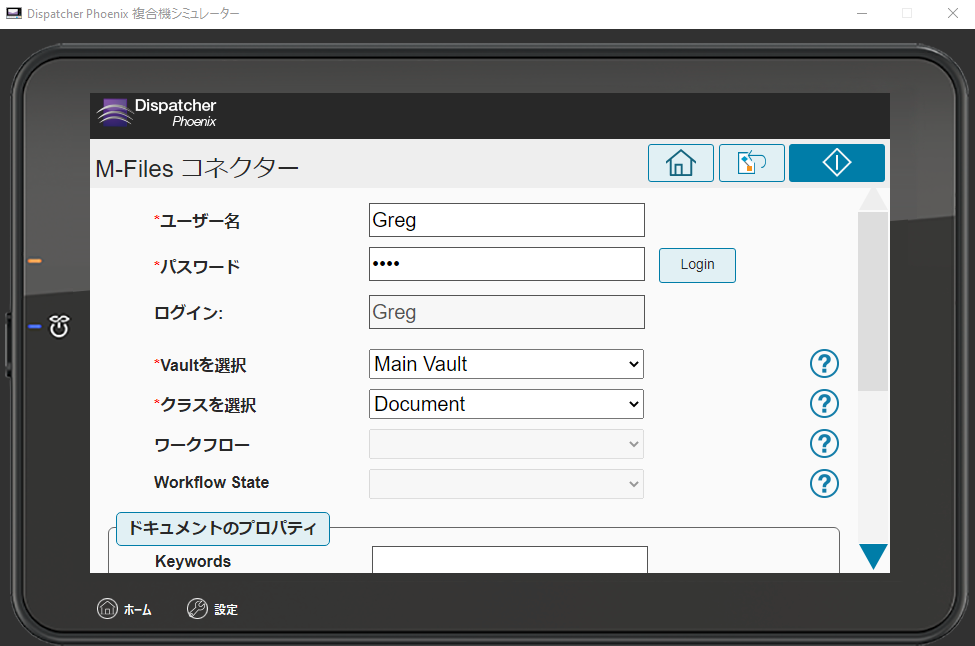975x646 pixels.
Task: Open the ワークフロー dropdown
Action: point(506,444)
